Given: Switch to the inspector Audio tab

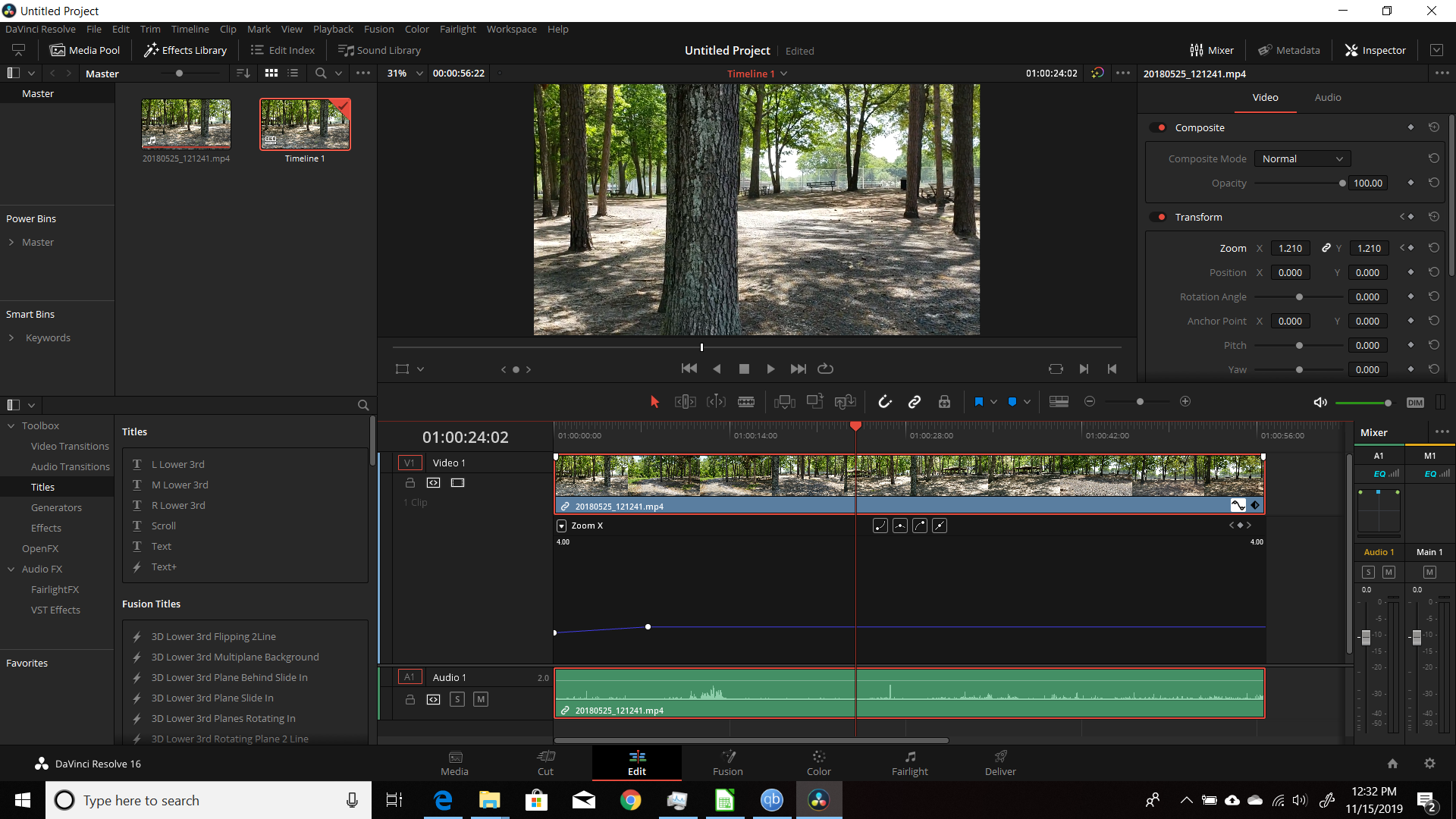Looking at the screenshot, I should coord(1327,97).
